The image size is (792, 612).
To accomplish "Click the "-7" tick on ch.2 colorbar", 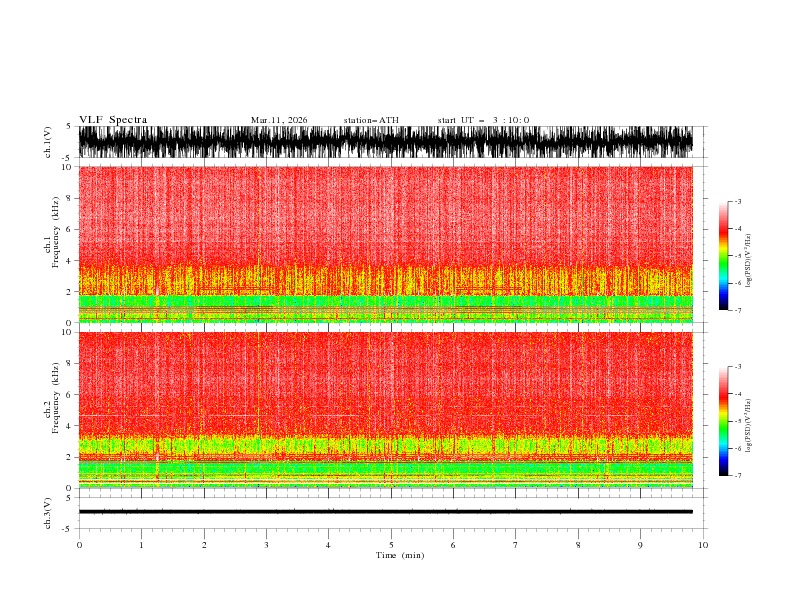I will pyautogui.click(x=738, y=476).
